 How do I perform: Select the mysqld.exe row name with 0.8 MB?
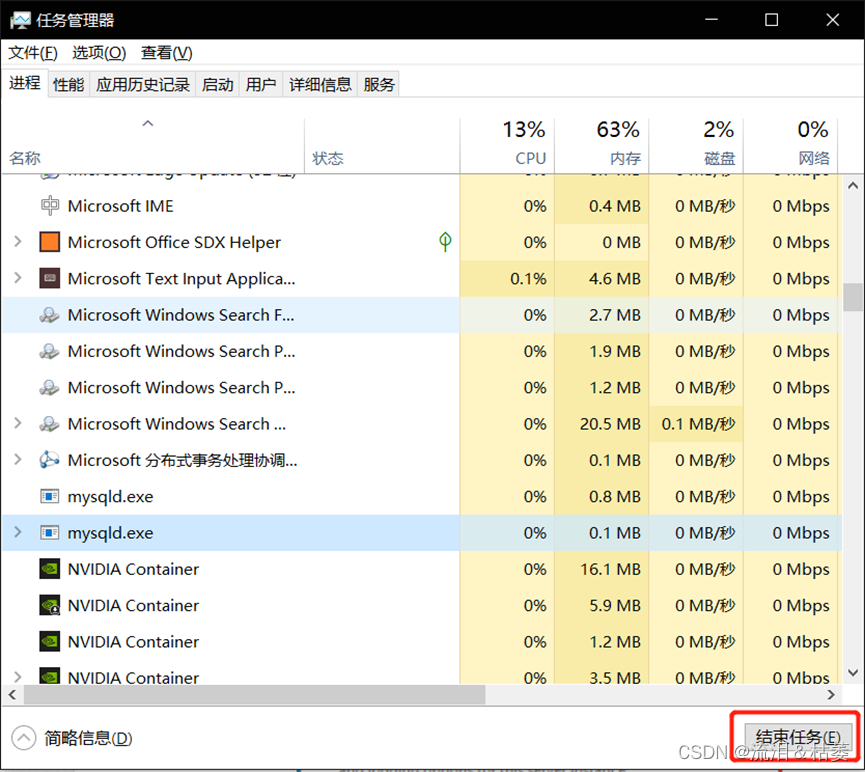click(110, 497)
